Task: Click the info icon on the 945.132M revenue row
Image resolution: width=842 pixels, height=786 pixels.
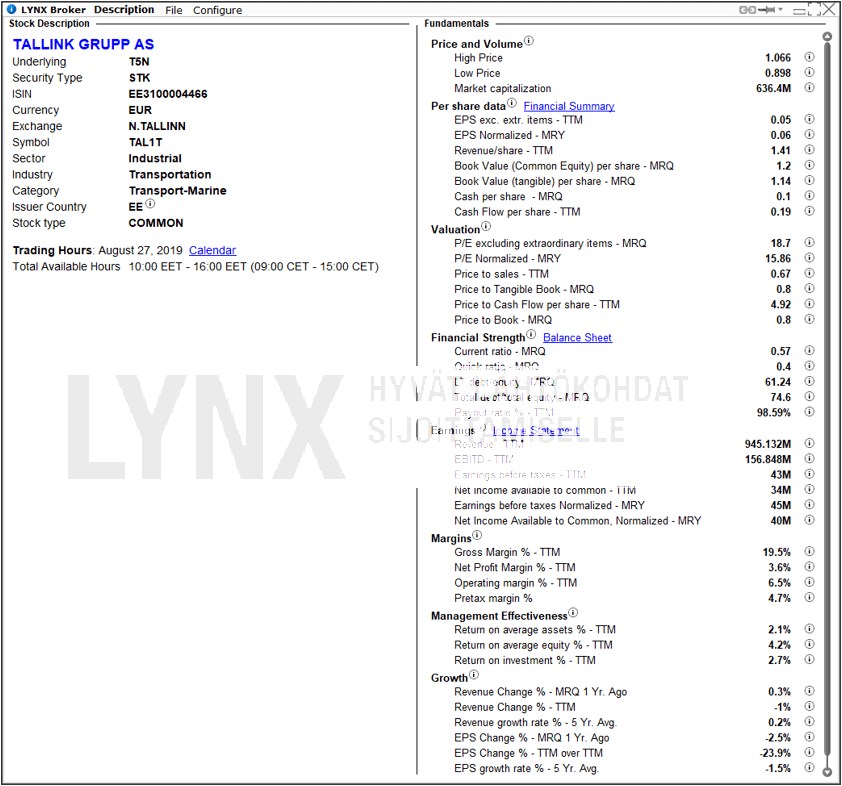Action: [x=809, y=443]
